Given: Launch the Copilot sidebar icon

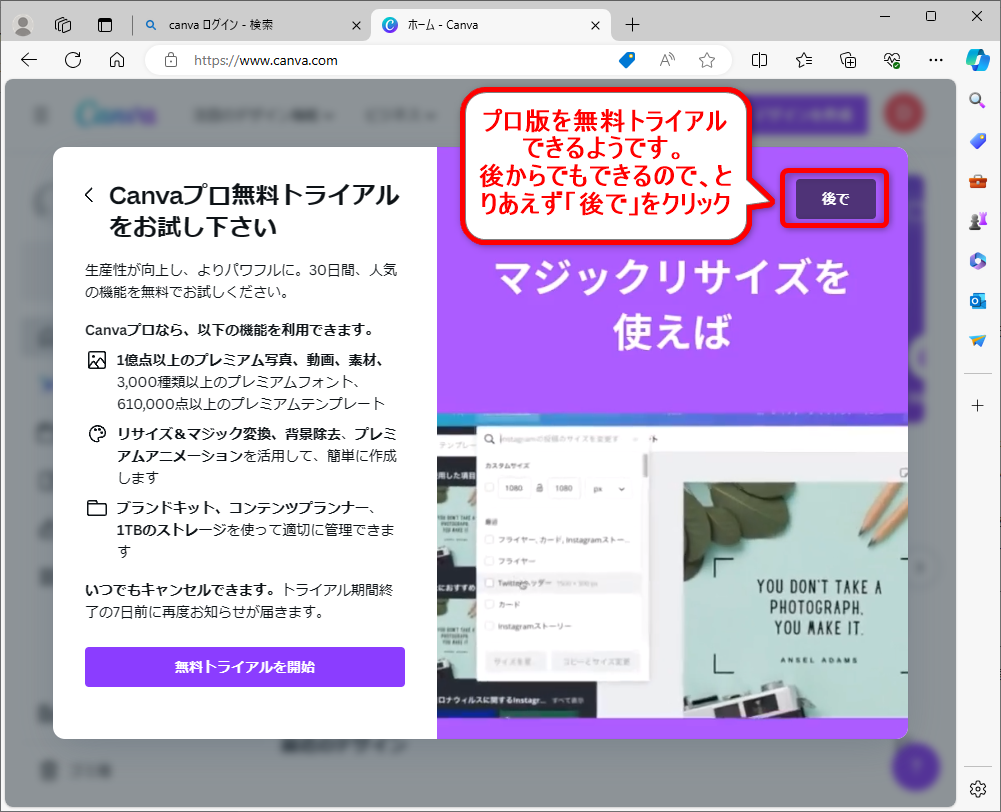Looking at the screenshot, I should [x=978, y=60].
